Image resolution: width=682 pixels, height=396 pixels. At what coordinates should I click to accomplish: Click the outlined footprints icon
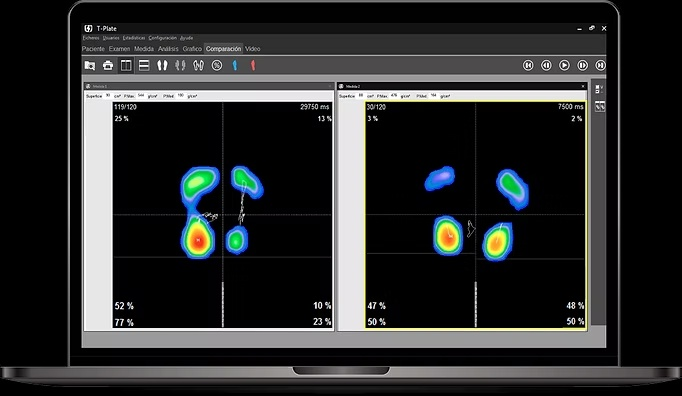(198, 65)
